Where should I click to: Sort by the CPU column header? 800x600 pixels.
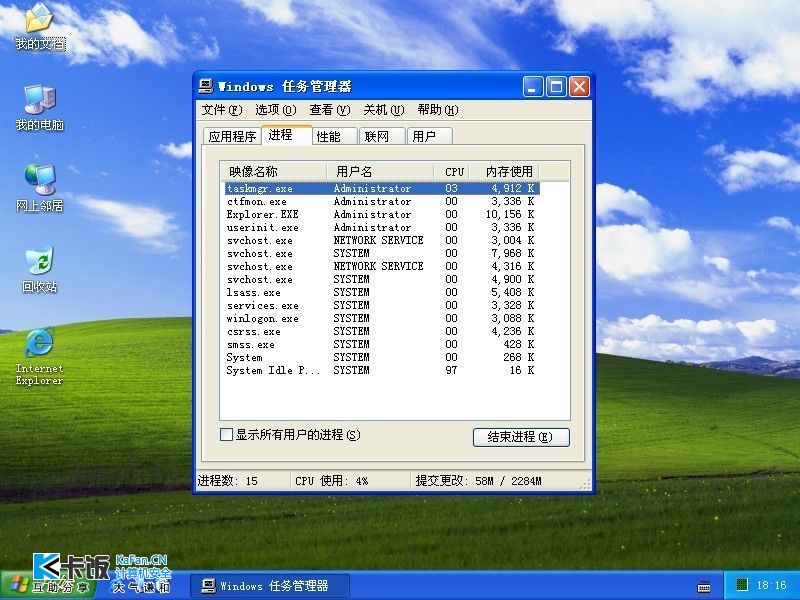click(452, 171)
